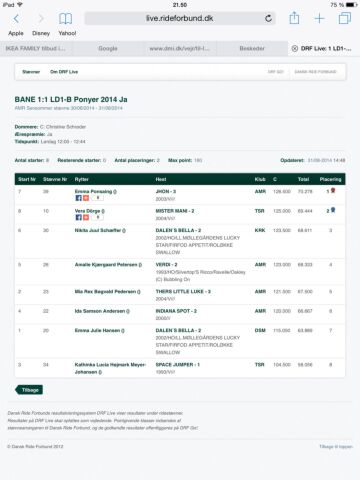Switch to the IKEA FAMILY tab
This screenshot has width=360, height=480.
click(x=36, y=49)
